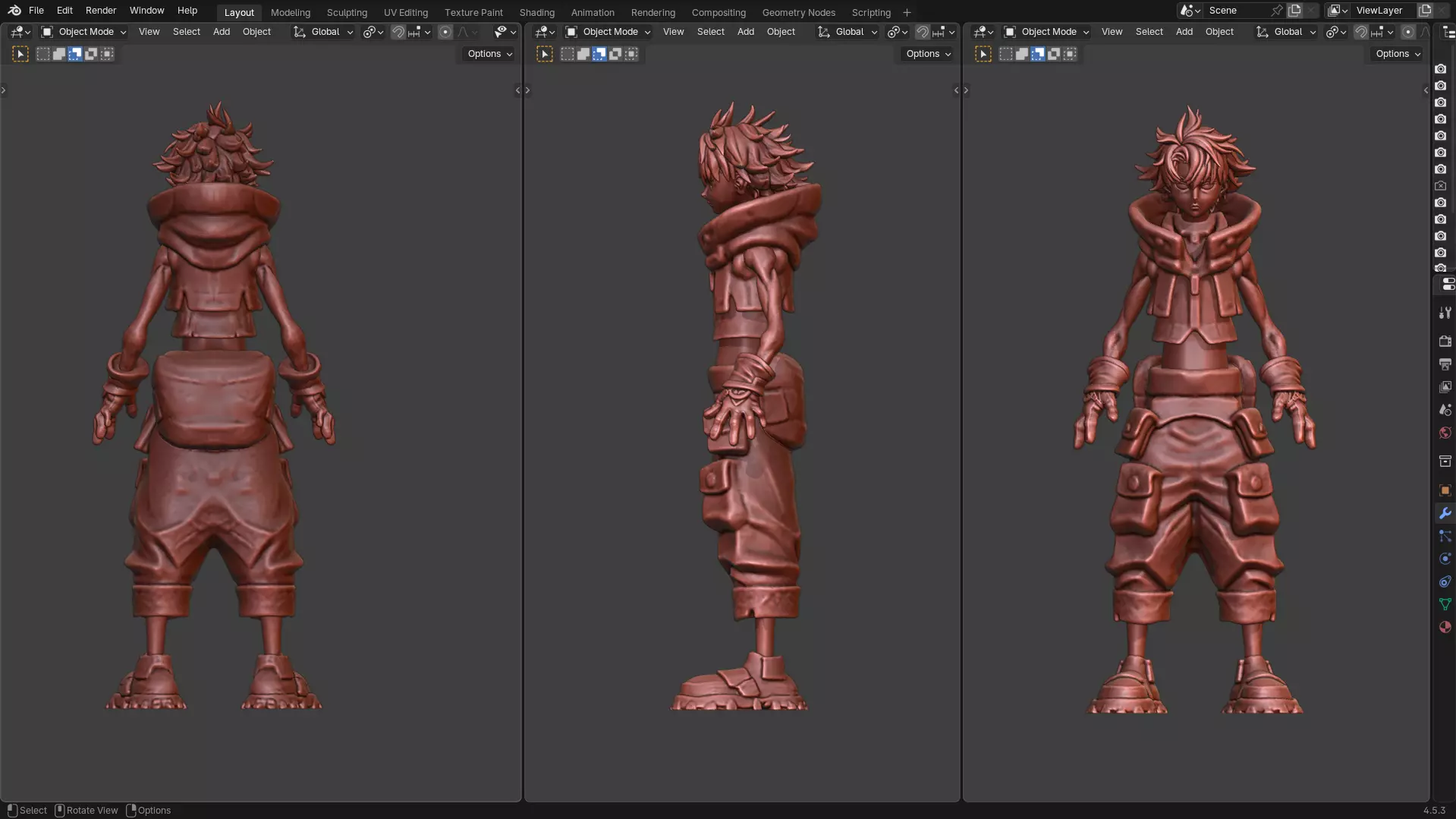The image size is (1456, 819).
Task: Open the Render properties tab
Action: 1445,342
